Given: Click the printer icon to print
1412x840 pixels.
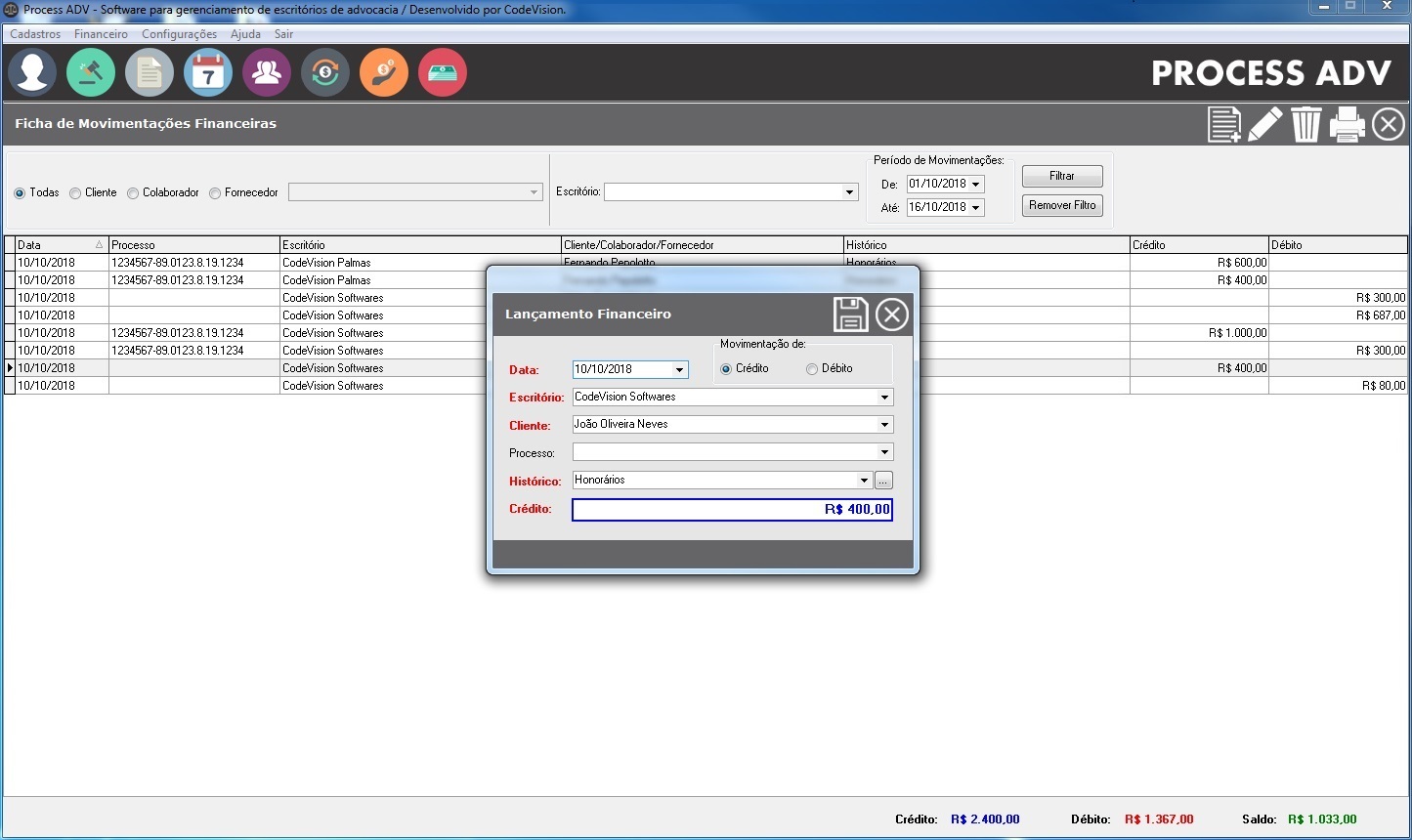Looking at the screenshot, I should click(1348, 125).
